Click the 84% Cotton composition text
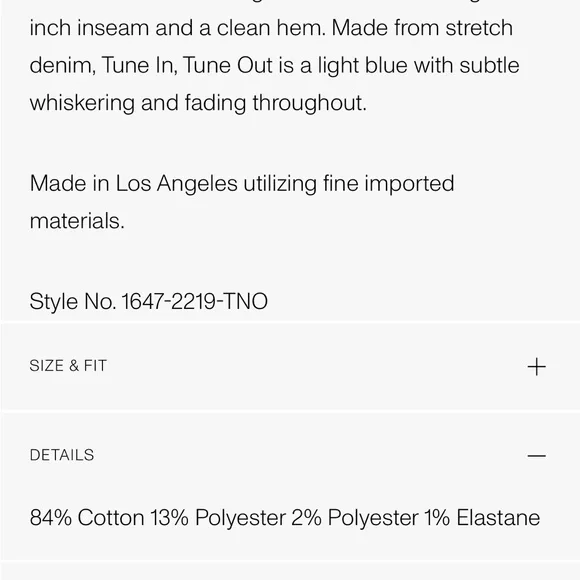 click(x=87, y=517)
